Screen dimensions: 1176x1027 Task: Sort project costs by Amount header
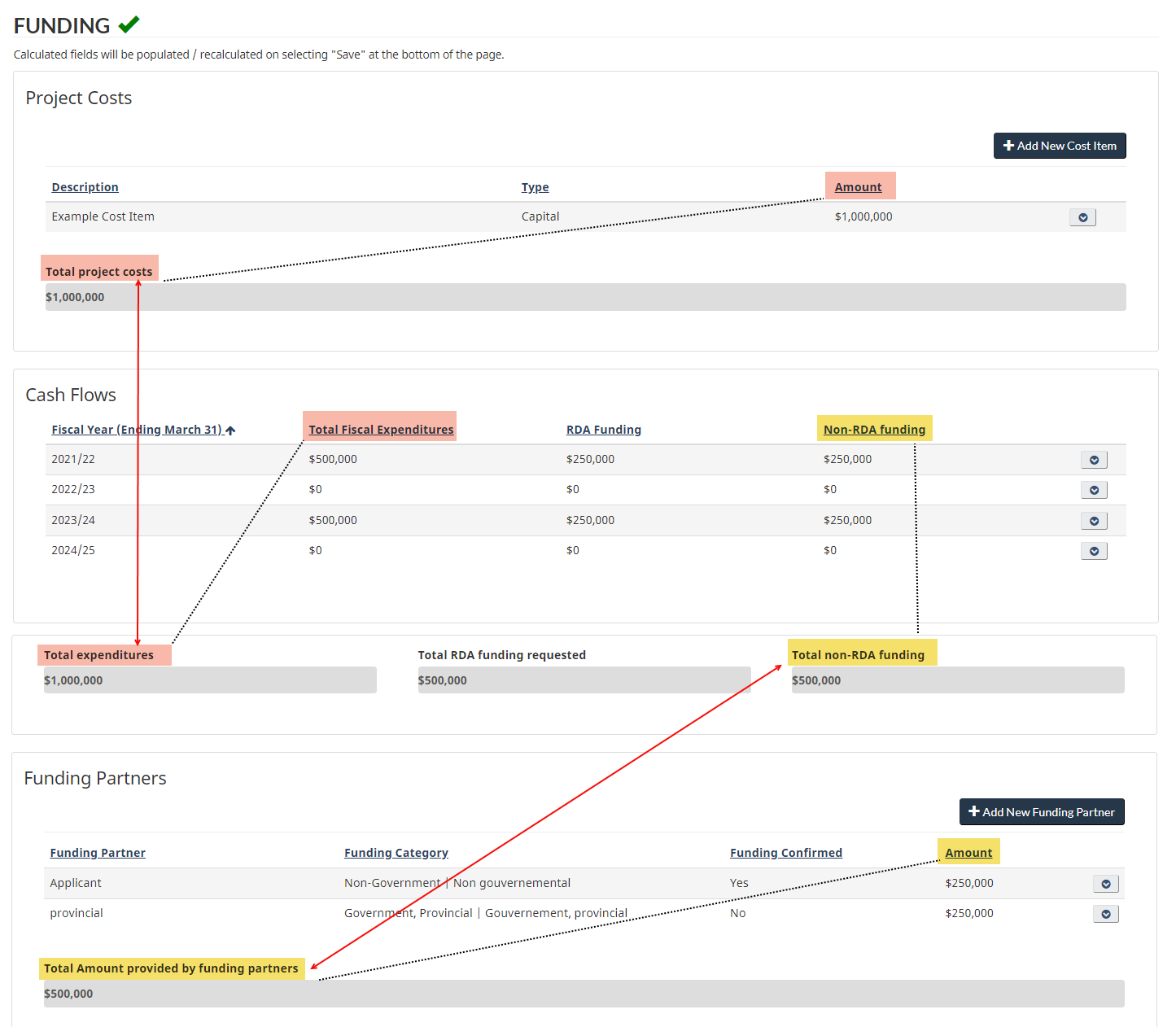tap(858, 187)
